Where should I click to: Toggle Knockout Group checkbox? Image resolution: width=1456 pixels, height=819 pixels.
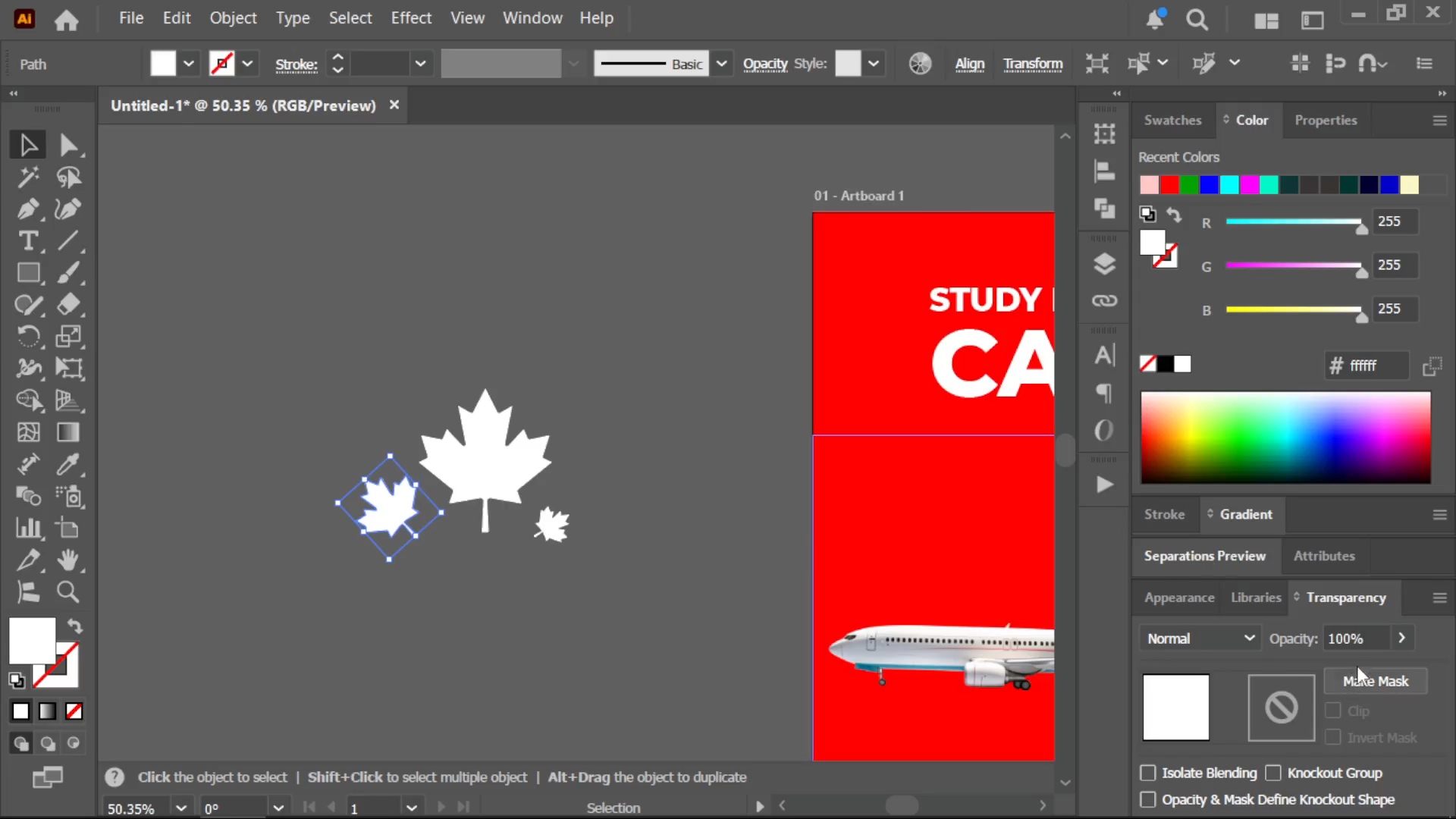(1273, 773)
